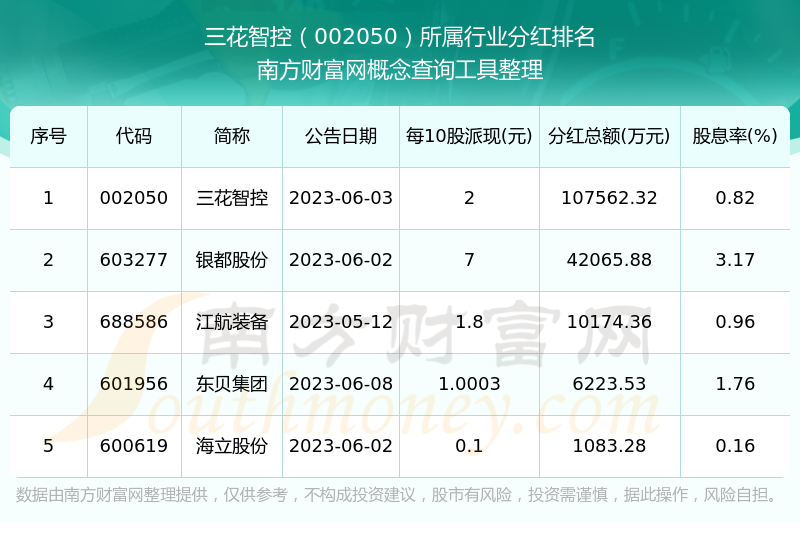
Task: Click date 2023-06-02 in 海立股份 row
Action: click(x=341, y=446)
